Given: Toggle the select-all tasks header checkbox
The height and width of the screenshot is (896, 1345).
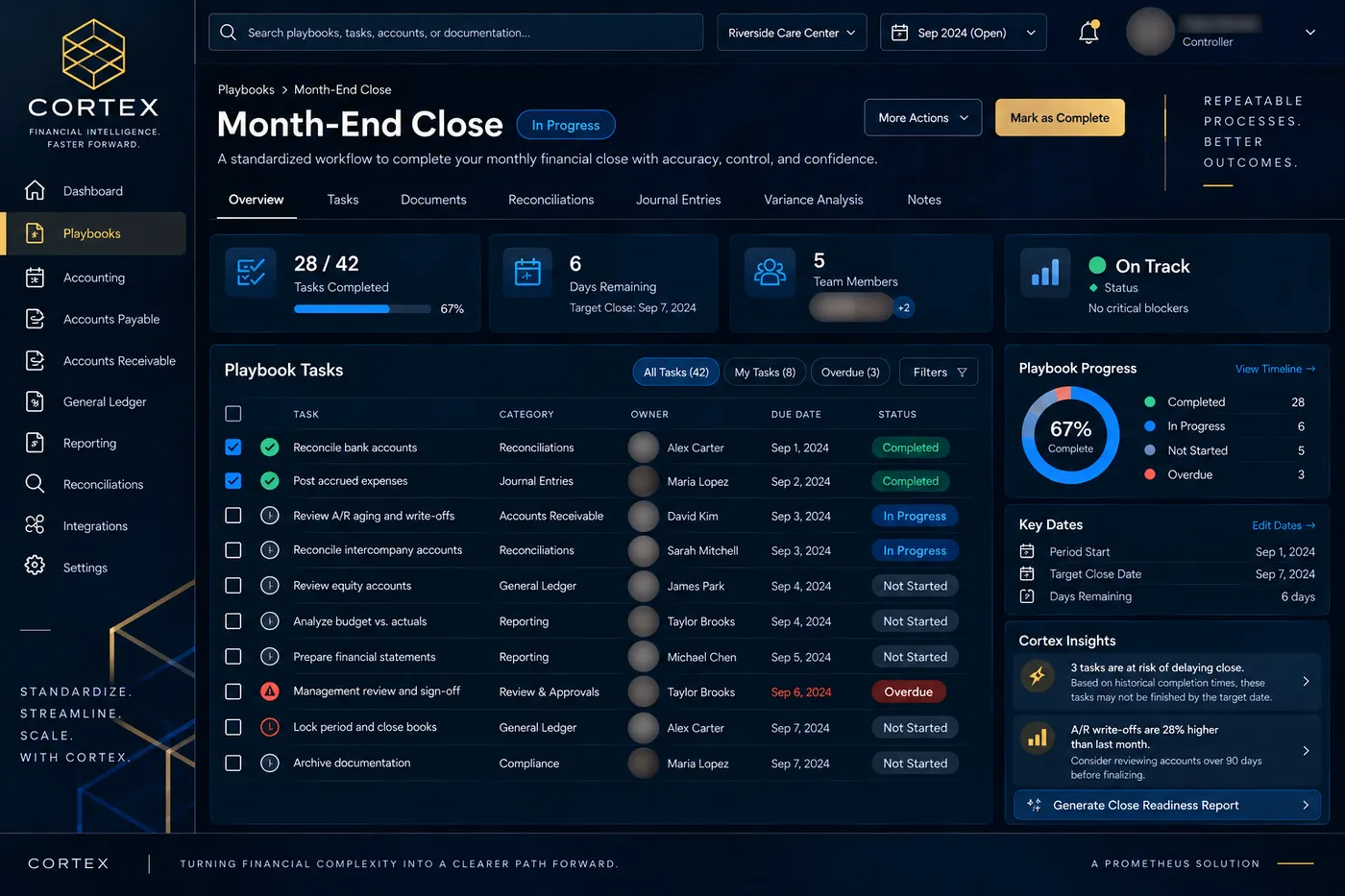Looking at the screenshot, I should tap(232, 414).
